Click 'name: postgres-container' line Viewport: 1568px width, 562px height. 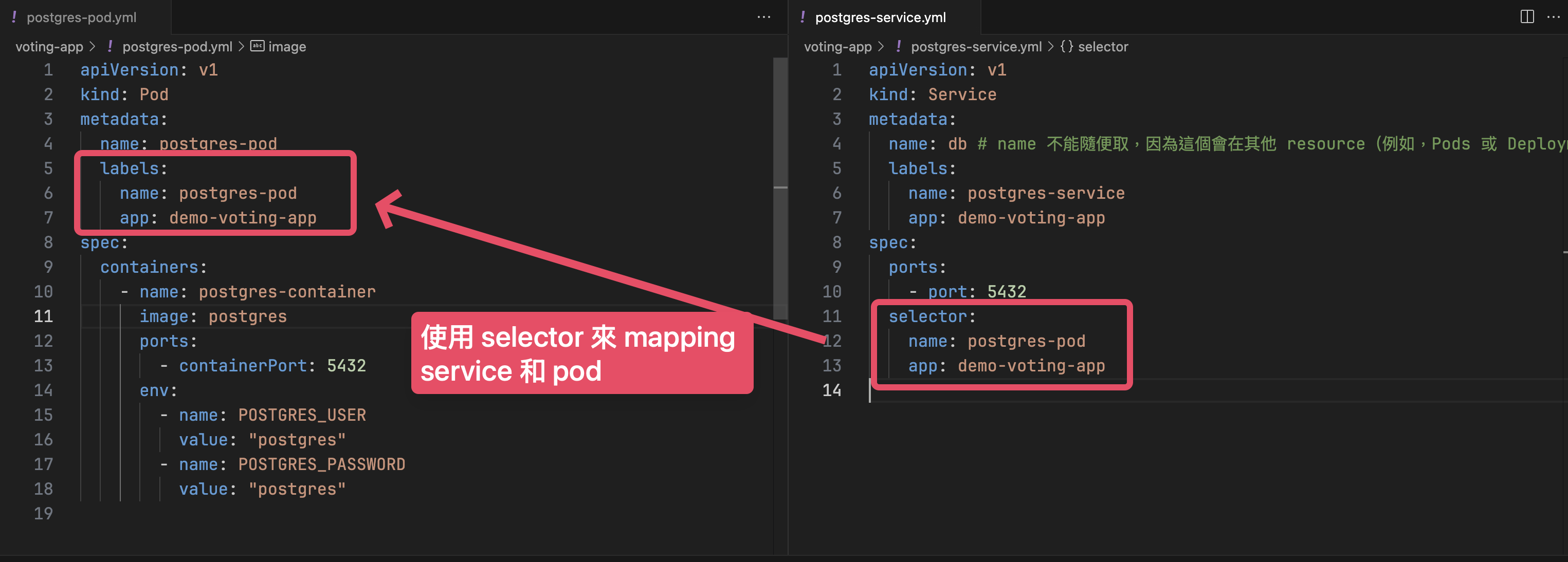258,292
